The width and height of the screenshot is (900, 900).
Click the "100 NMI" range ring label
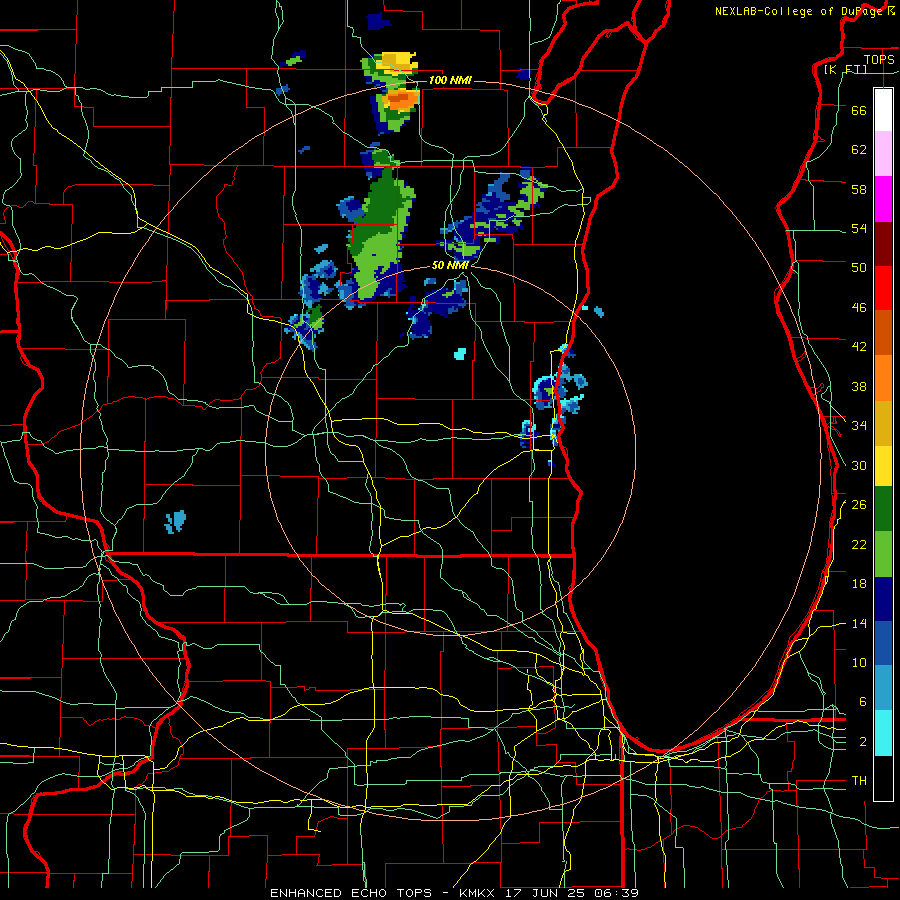coord(450,80)
